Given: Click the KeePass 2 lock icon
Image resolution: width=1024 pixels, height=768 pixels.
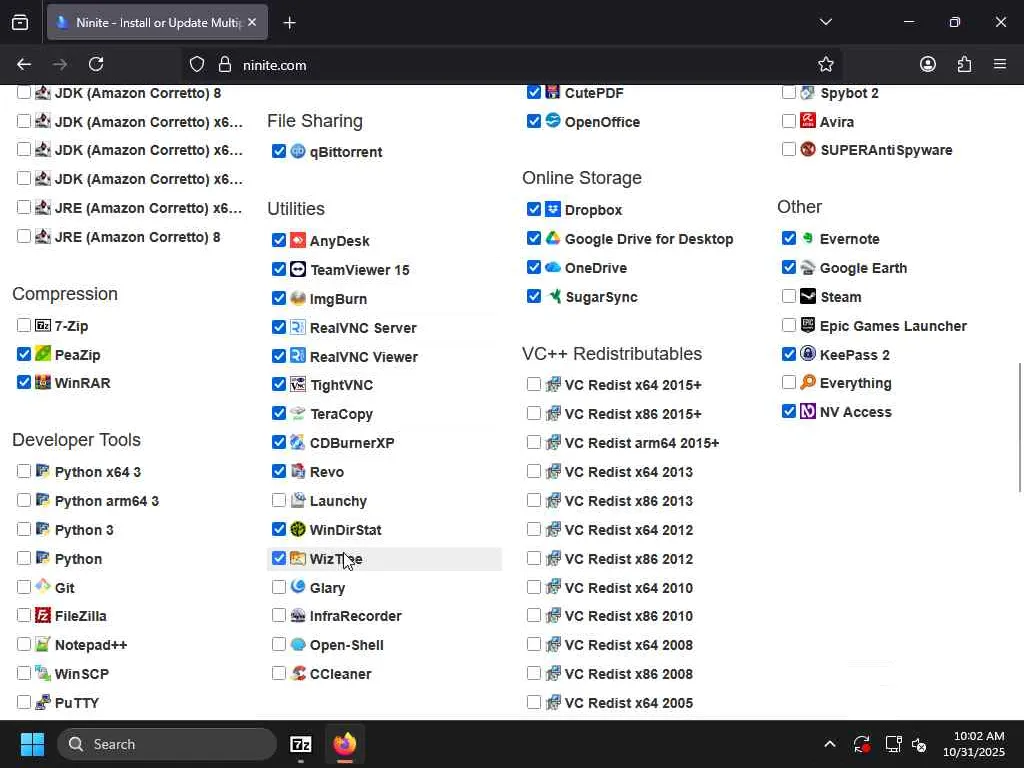Looking at the screenshot, I should pos(808,354).
